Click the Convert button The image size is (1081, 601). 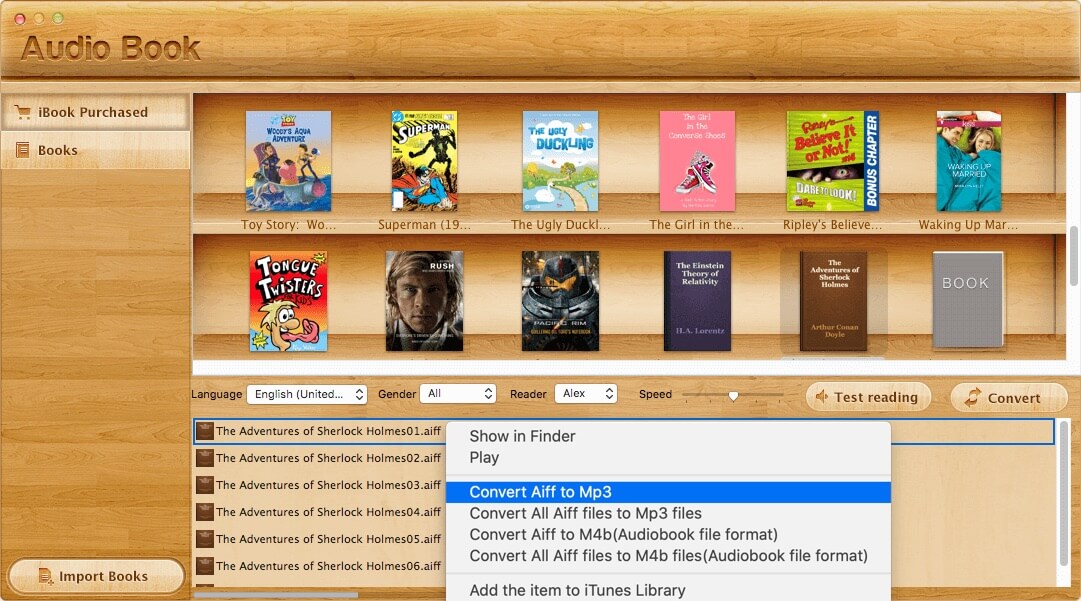(x=1008, y=397)
